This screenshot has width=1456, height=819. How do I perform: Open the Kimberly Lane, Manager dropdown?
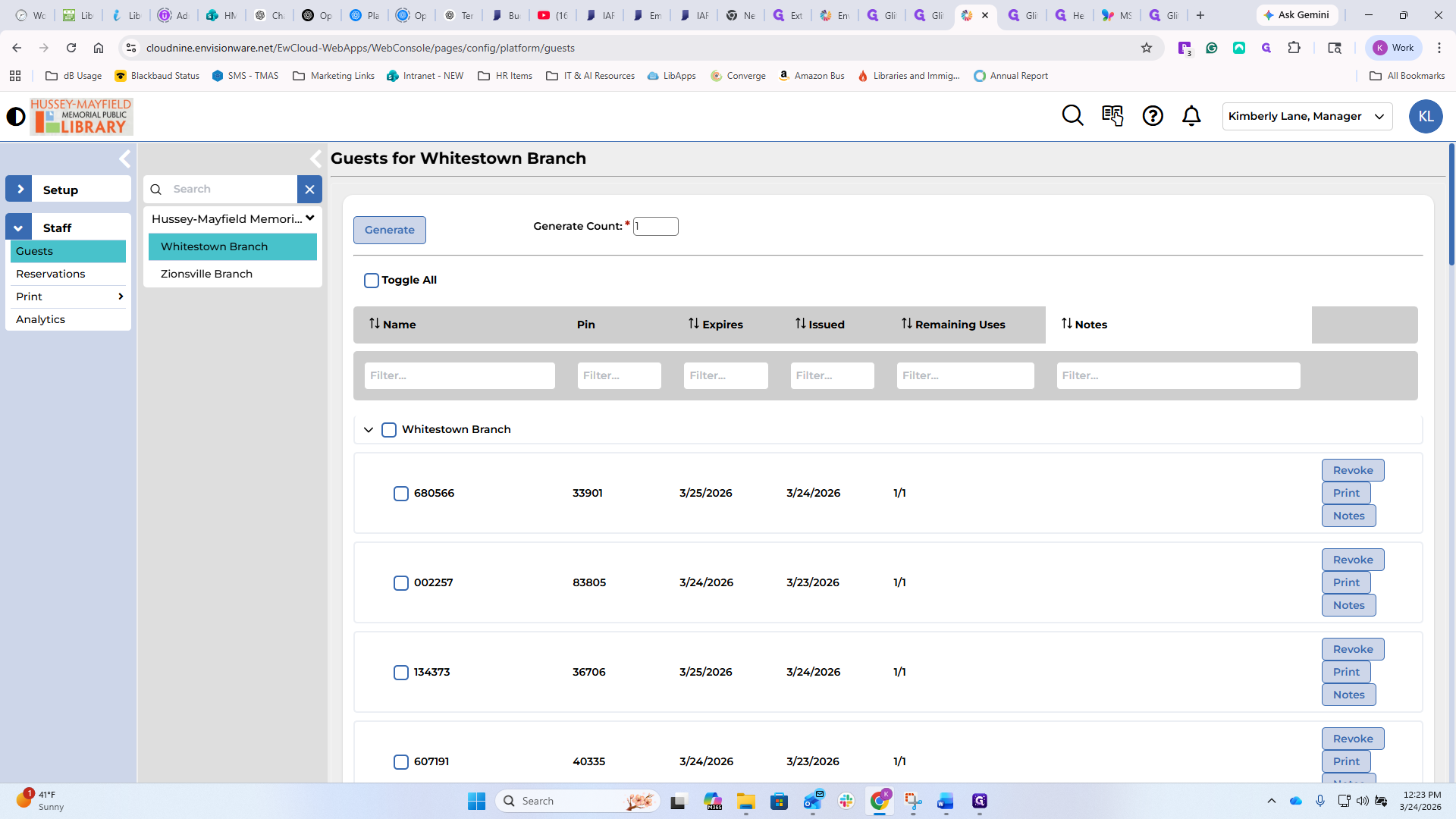click(x=1307, y=116)
